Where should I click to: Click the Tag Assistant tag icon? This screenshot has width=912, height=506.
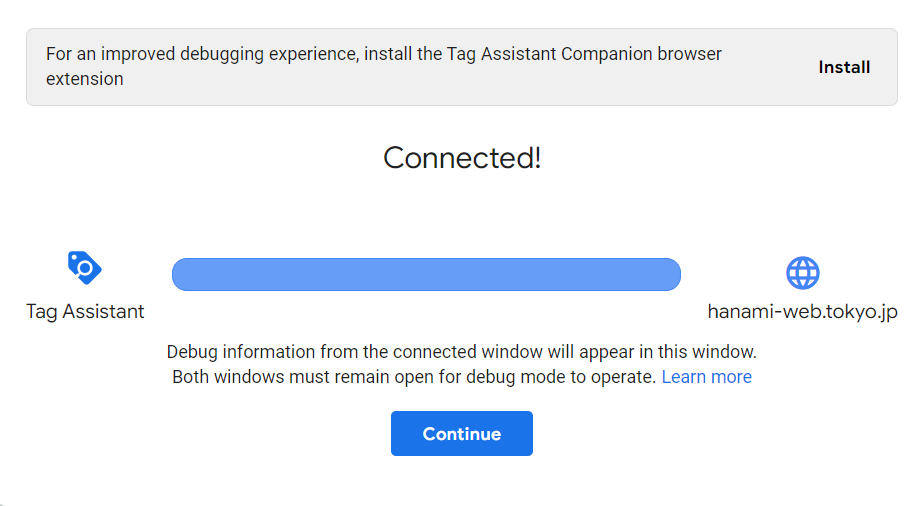click(x=85, y=268)
